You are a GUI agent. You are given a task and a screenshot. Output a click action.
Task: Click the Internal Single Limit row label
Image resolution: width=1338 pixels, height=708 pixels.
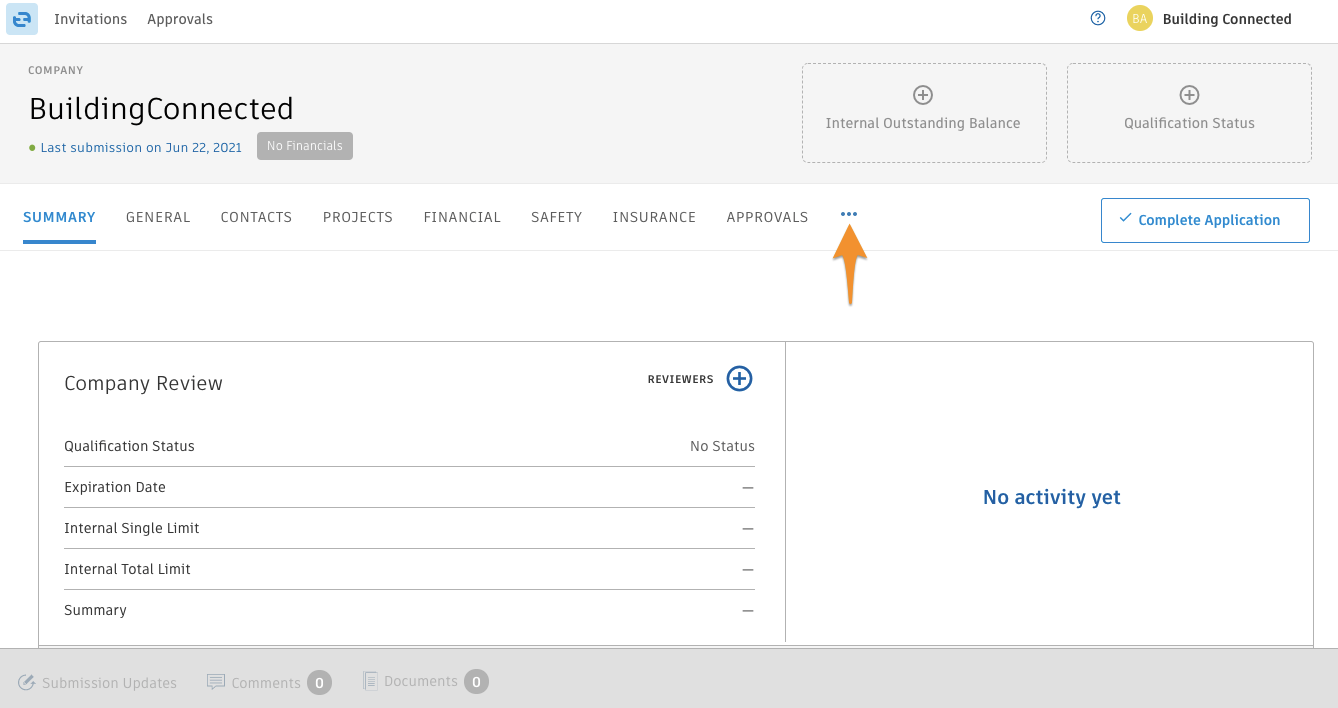pos(132,528)
